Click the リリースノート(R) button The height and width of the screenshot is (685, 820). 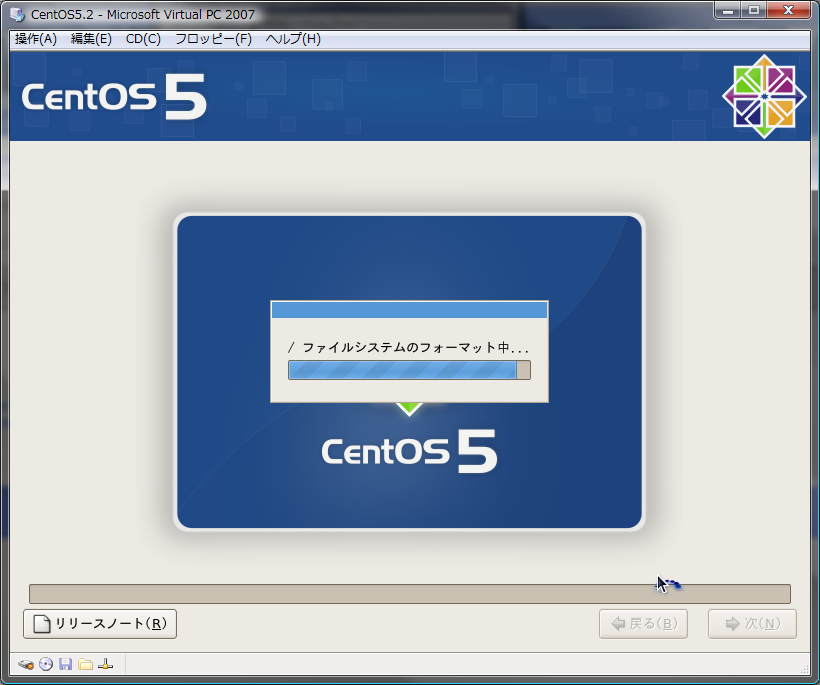[100, 624]
